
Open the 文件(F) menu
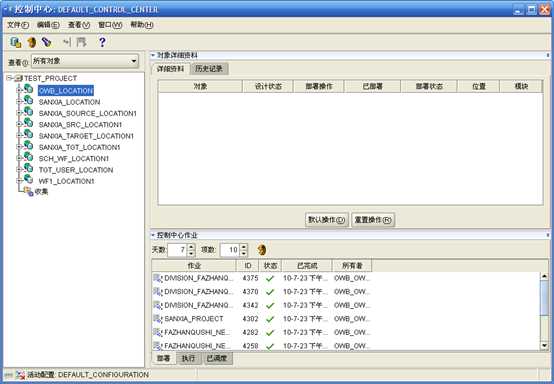18,25
